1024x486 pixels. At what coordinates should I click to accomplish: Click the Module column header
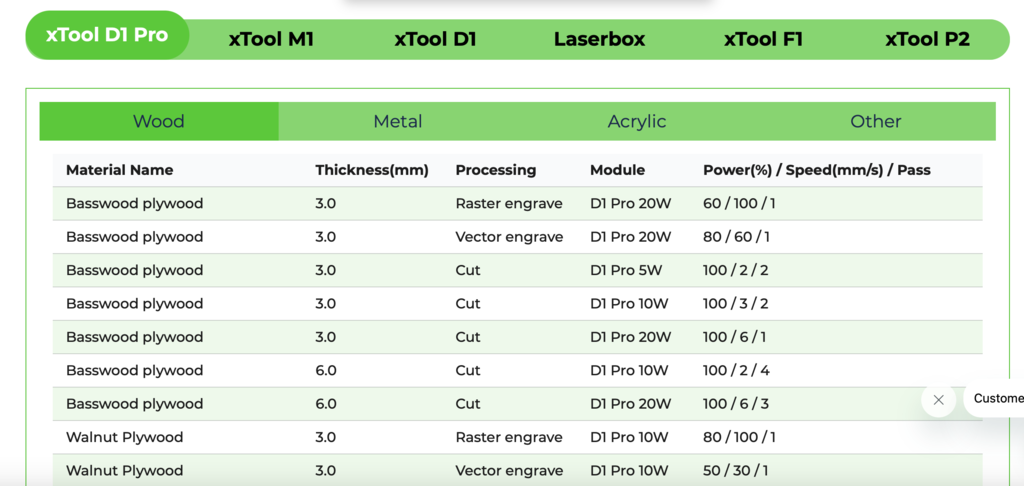click(617, 170)
